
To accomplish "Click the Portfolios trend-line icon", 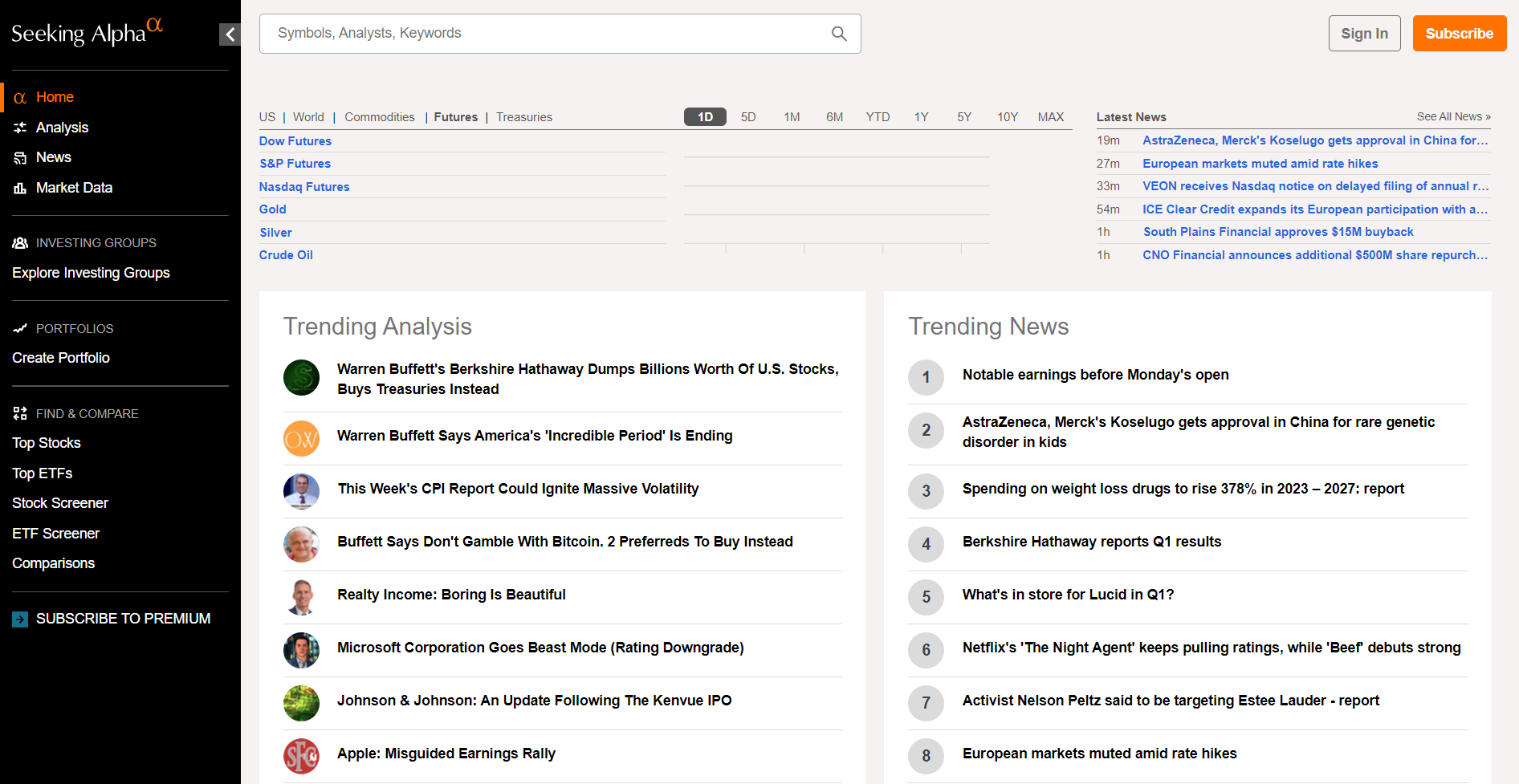I will (20, 328).
